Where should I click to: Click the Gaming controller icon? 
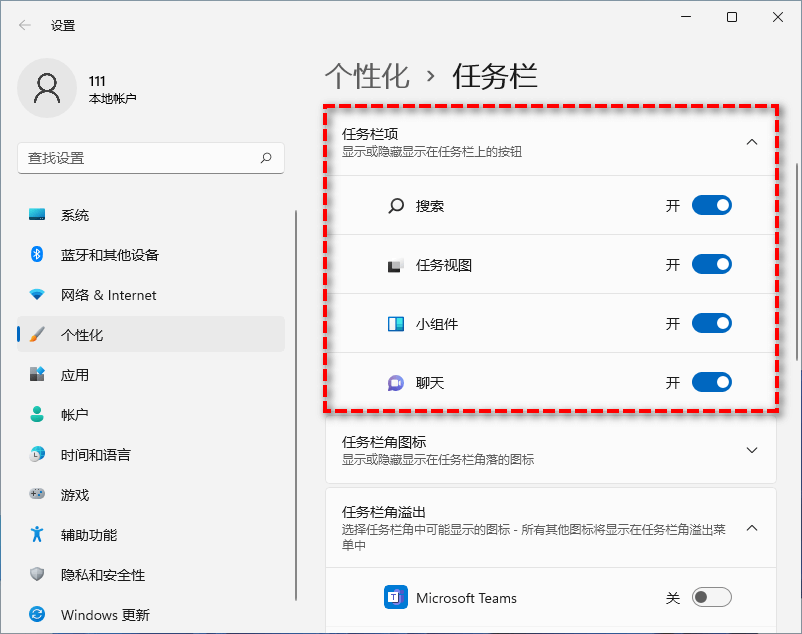(x=37, y=494)
